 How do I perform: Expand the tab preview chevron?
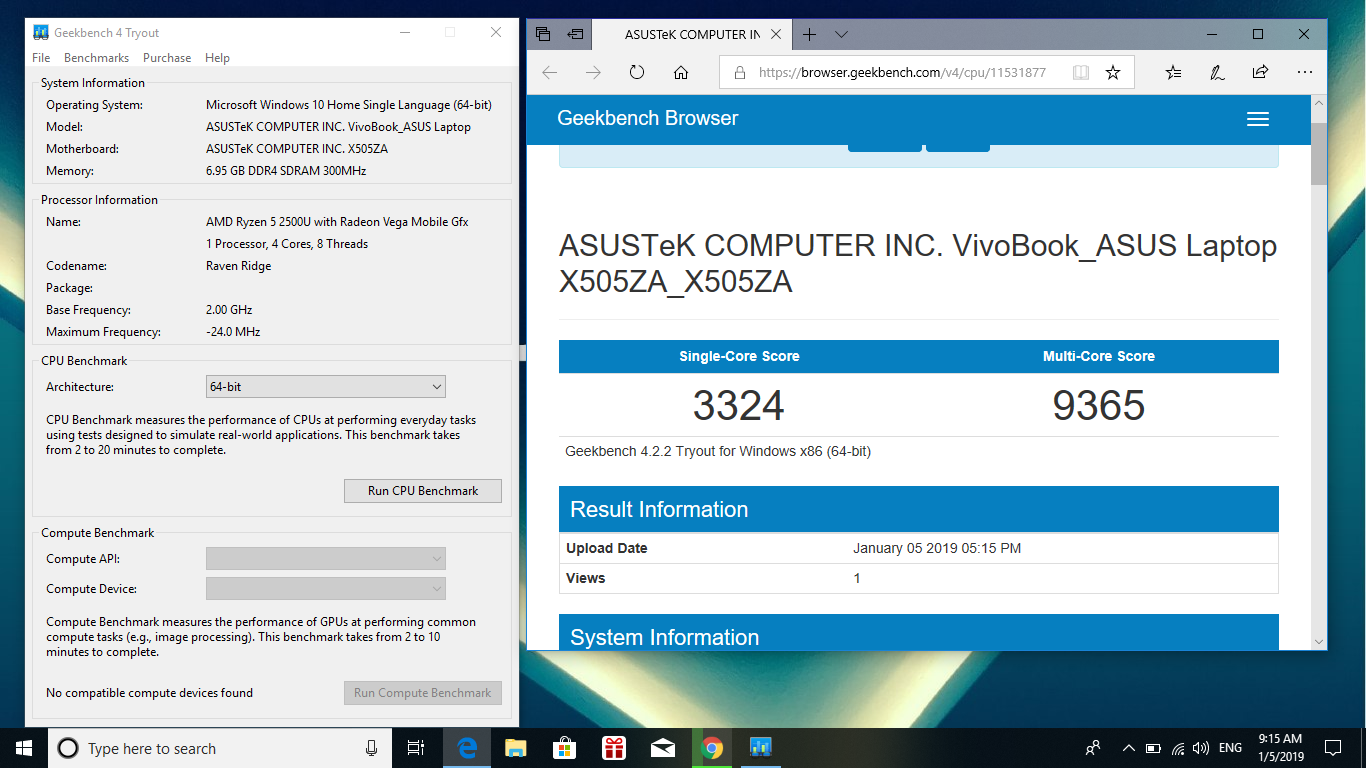click(841, 34)
